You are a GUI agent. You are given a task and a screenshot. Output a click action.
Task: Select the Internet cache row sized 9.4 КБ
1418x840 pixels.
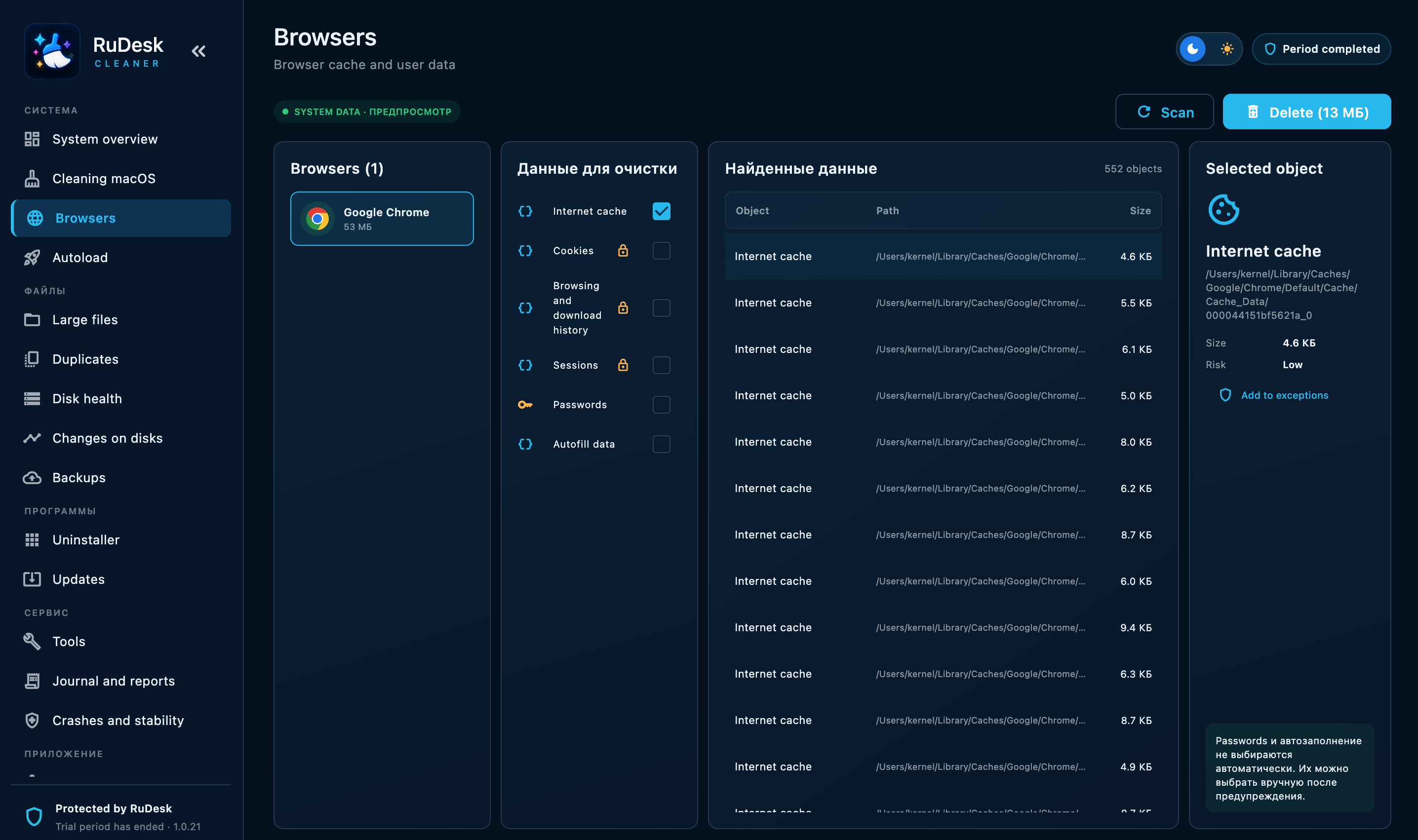(943, 628)
